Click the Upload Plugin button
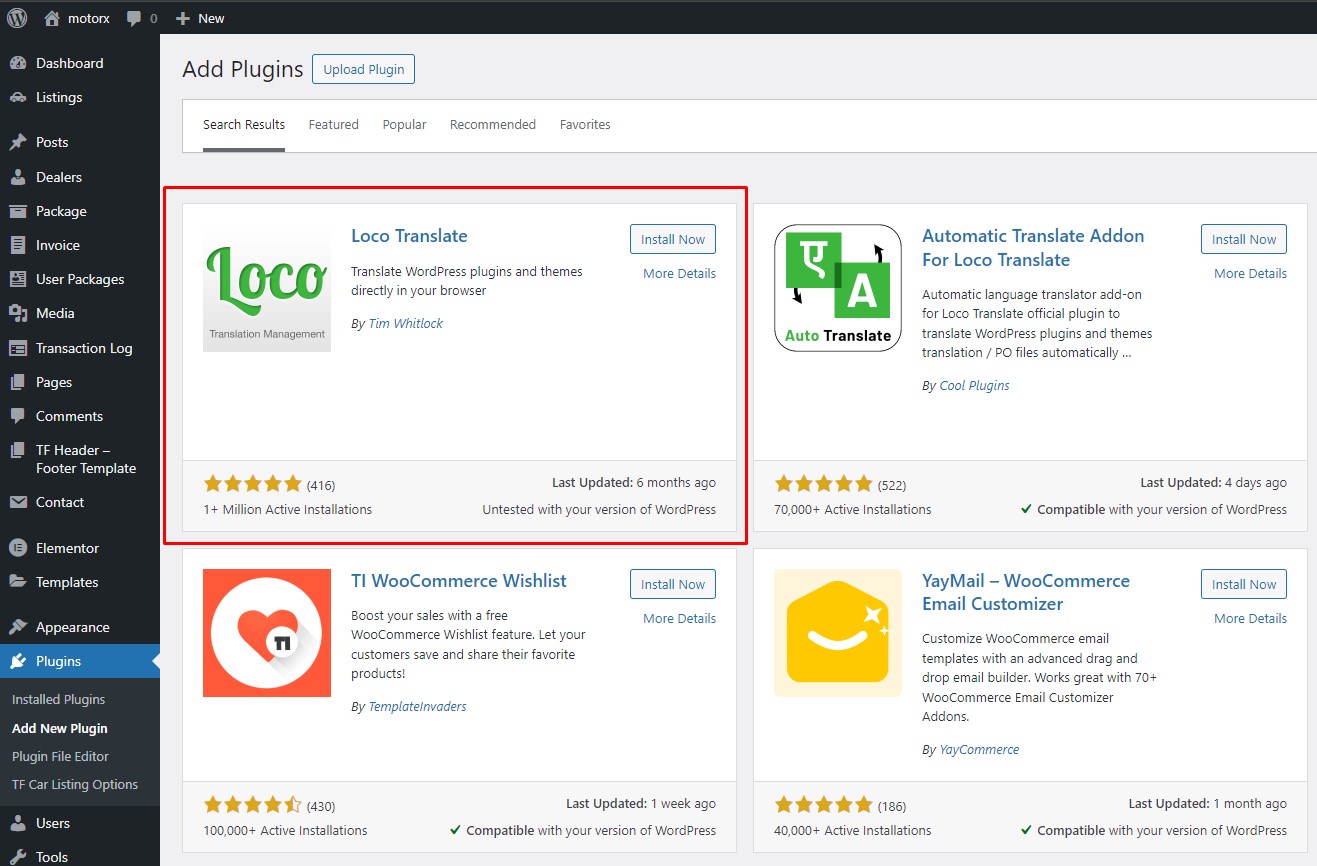The height and width of the screenshot is (866, 1317). click(364, 69)
